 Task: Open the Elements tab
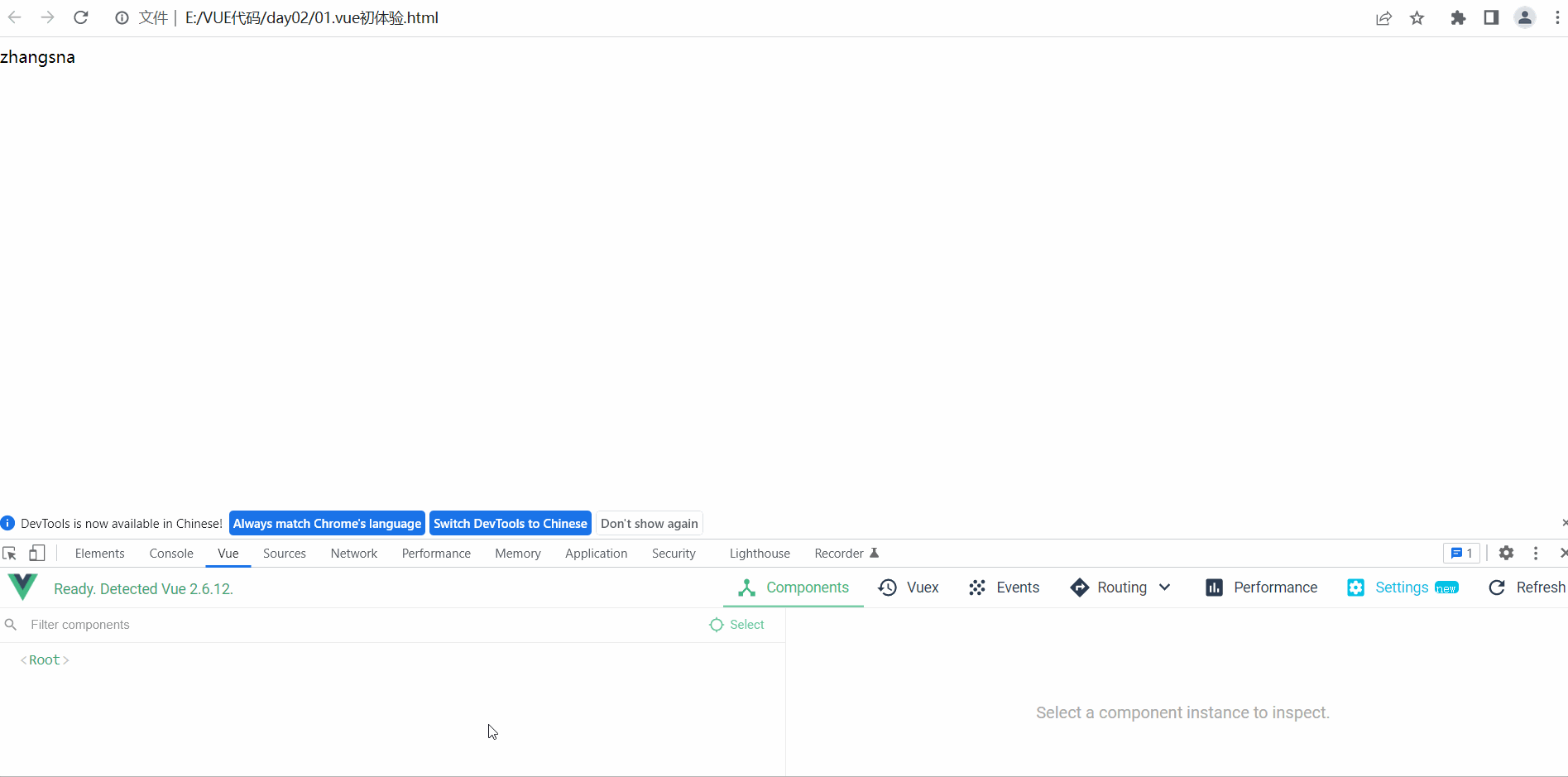click(99, 554)
